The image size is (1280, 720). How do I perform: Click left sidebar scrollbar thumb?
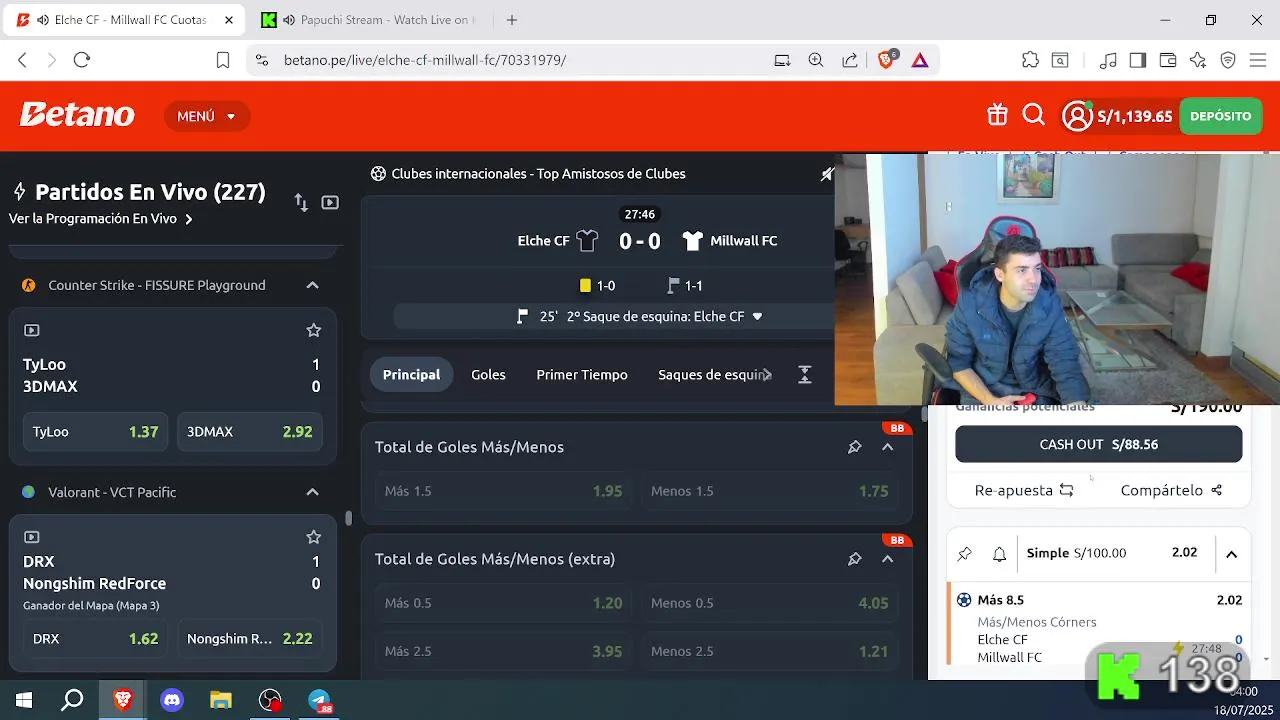(348, 518)
